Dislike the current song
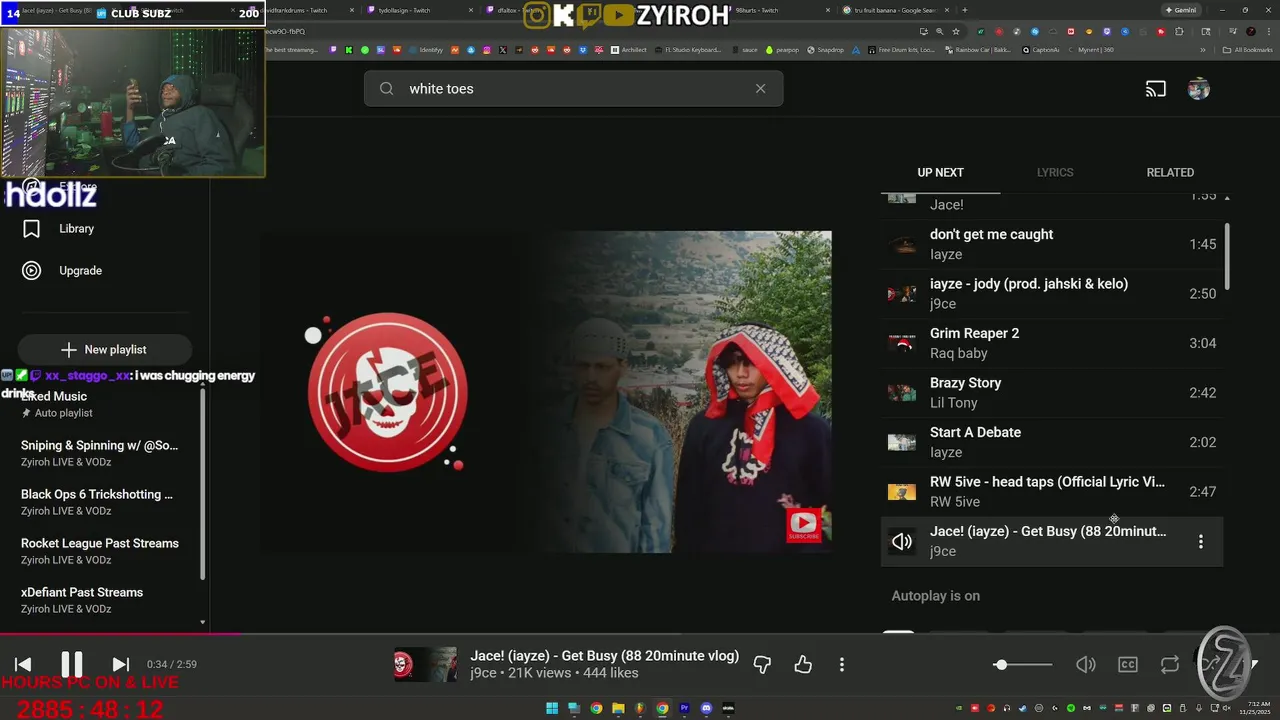The image size is (1280, 720). pos(762,664)
